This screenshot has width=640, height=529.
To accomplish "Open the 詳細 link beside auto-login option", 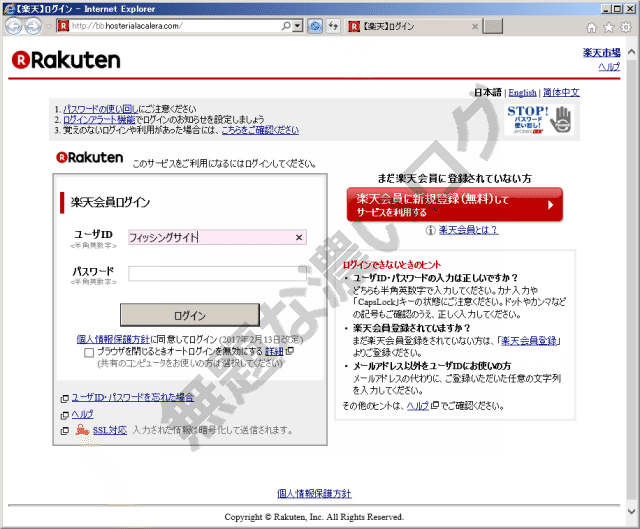I will pos(274,351).
